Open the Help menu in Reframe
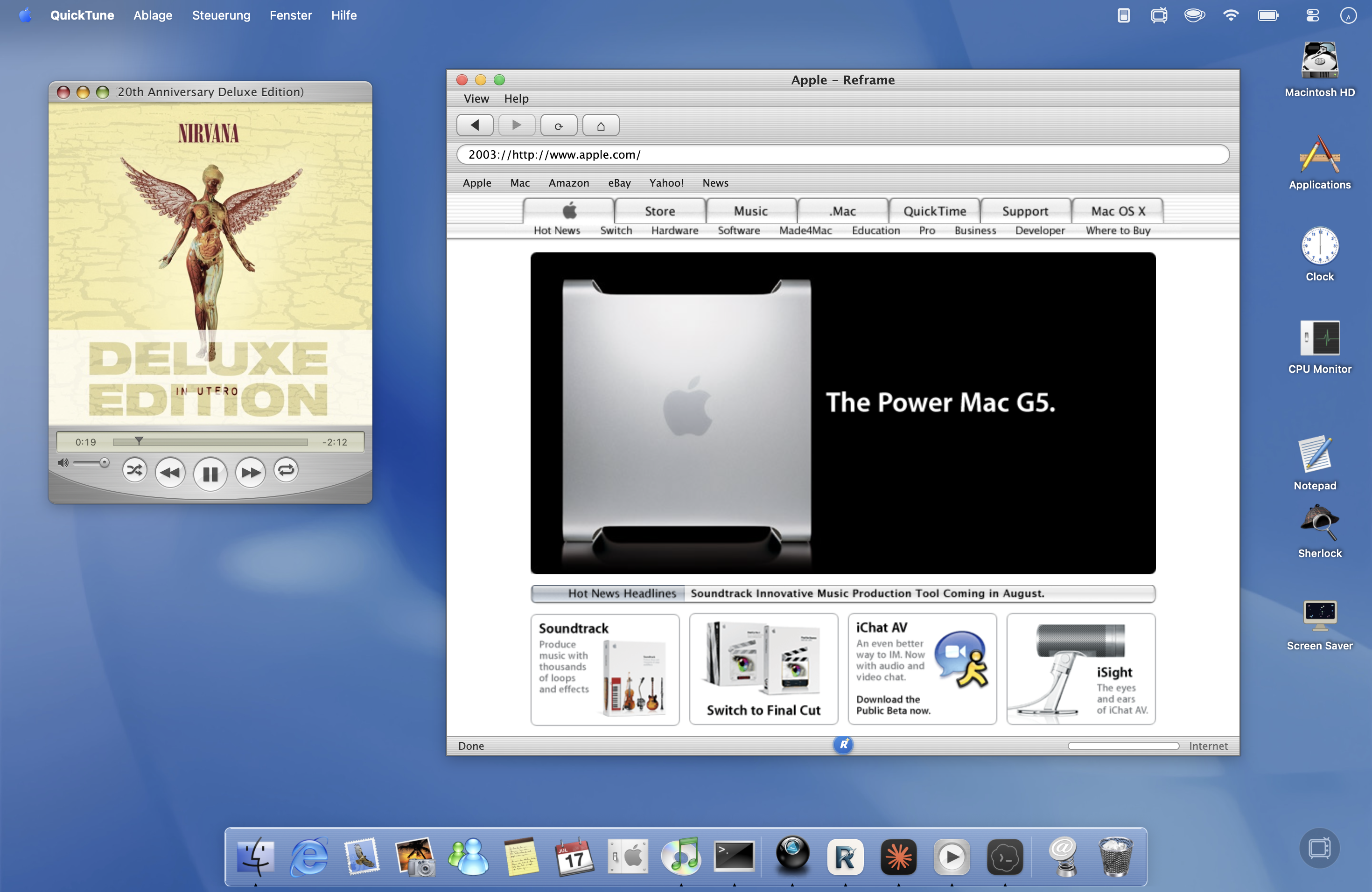 [x=516, y=98]
